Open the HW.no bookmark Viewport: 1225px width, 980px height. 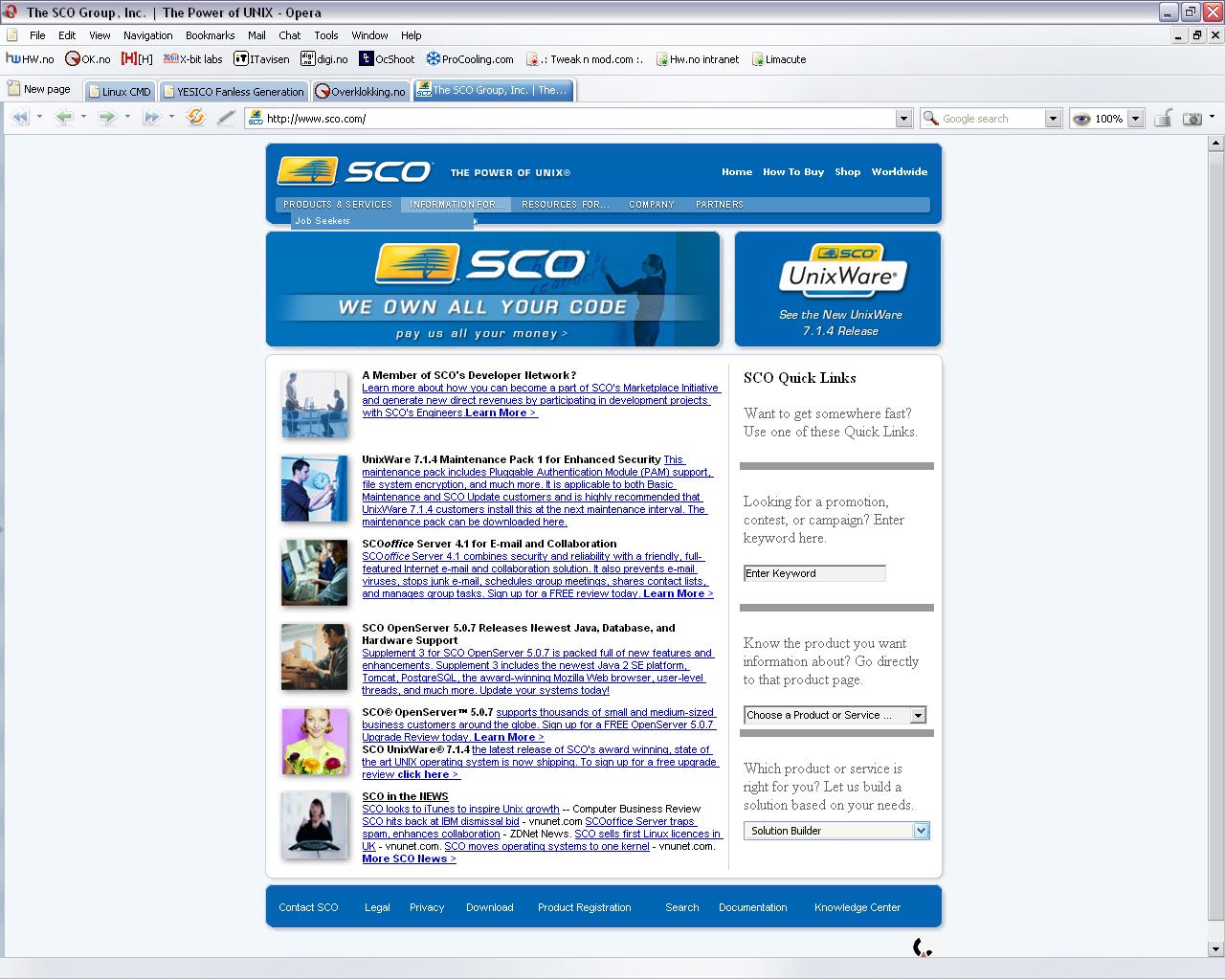[30, 59]
